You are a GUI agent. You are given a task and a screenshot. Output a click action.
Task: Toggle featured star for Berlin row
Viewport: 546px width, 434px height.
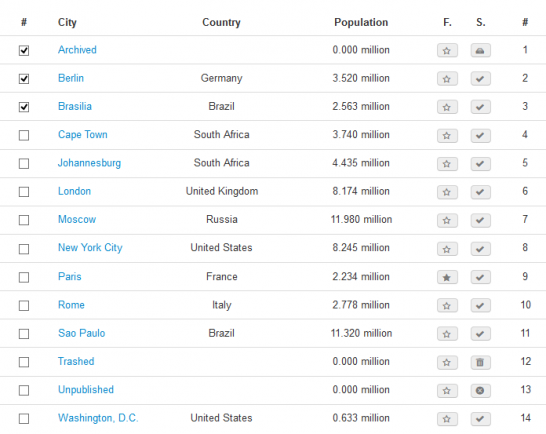click(447, 79)
